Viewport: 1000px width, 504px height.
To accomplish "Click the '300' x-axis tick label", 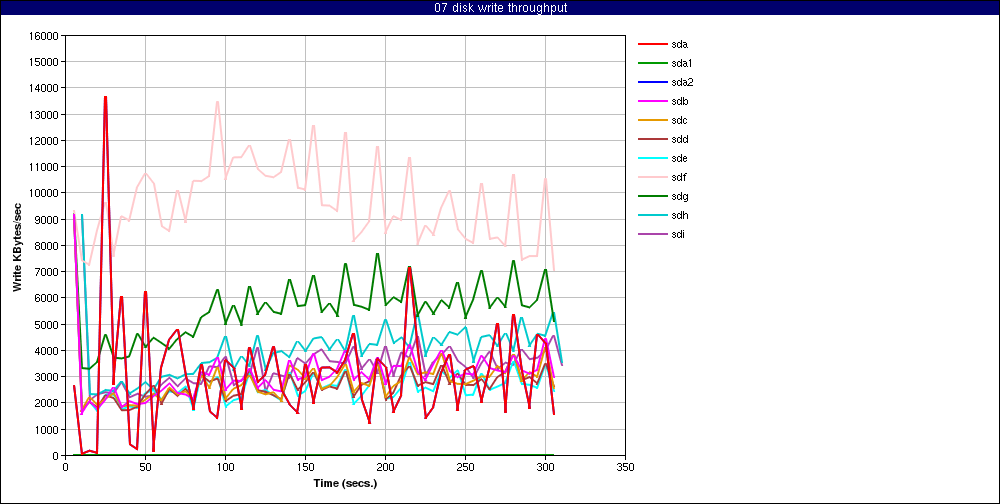I will [545, 466].
